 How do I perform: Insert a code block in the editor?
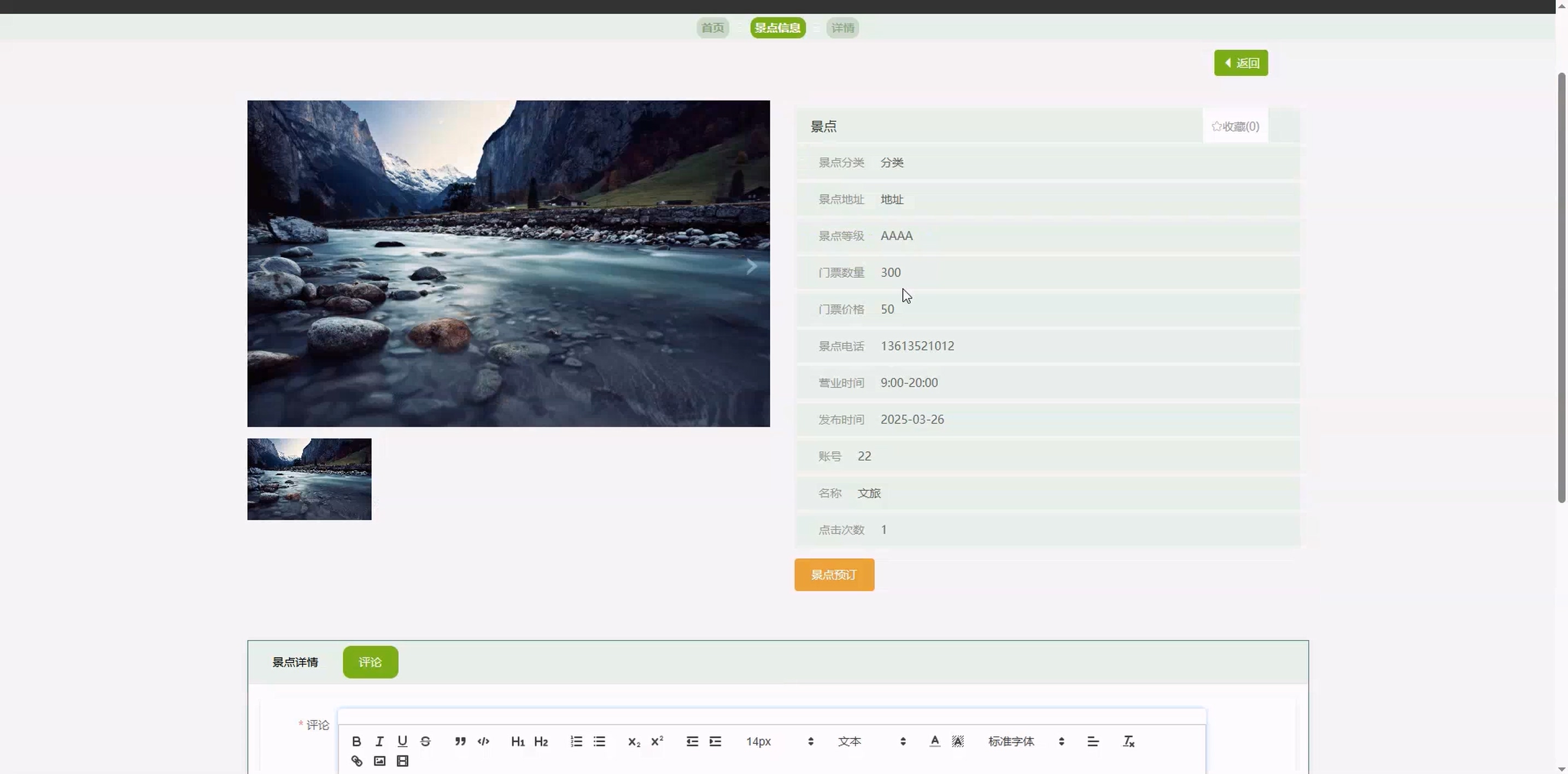(483, 741)
